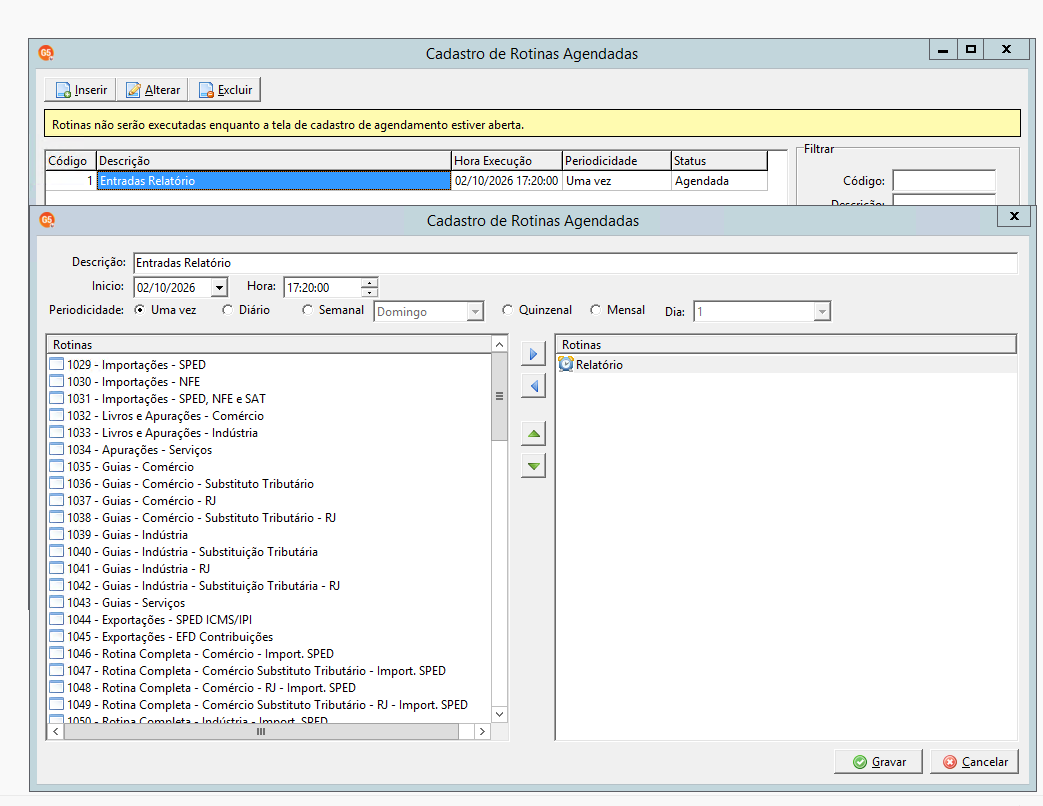Select the Relatório alarm clock item

[x=591, y=364]
